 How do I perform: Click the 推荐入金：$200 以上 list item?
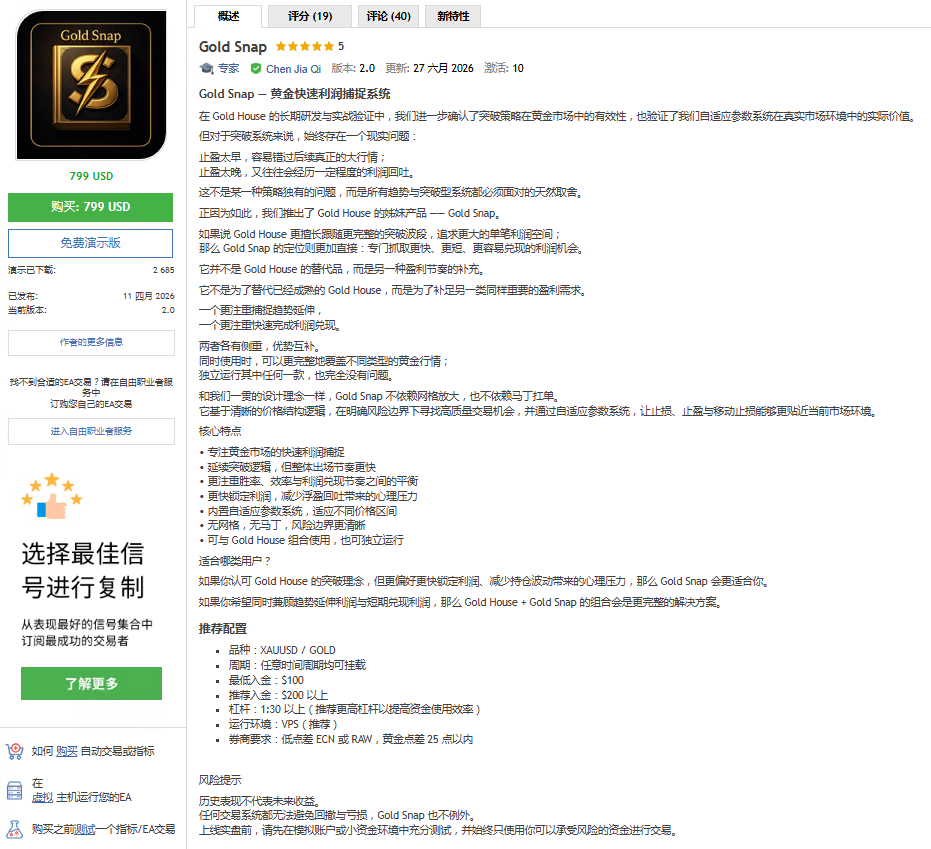(278, 695)
